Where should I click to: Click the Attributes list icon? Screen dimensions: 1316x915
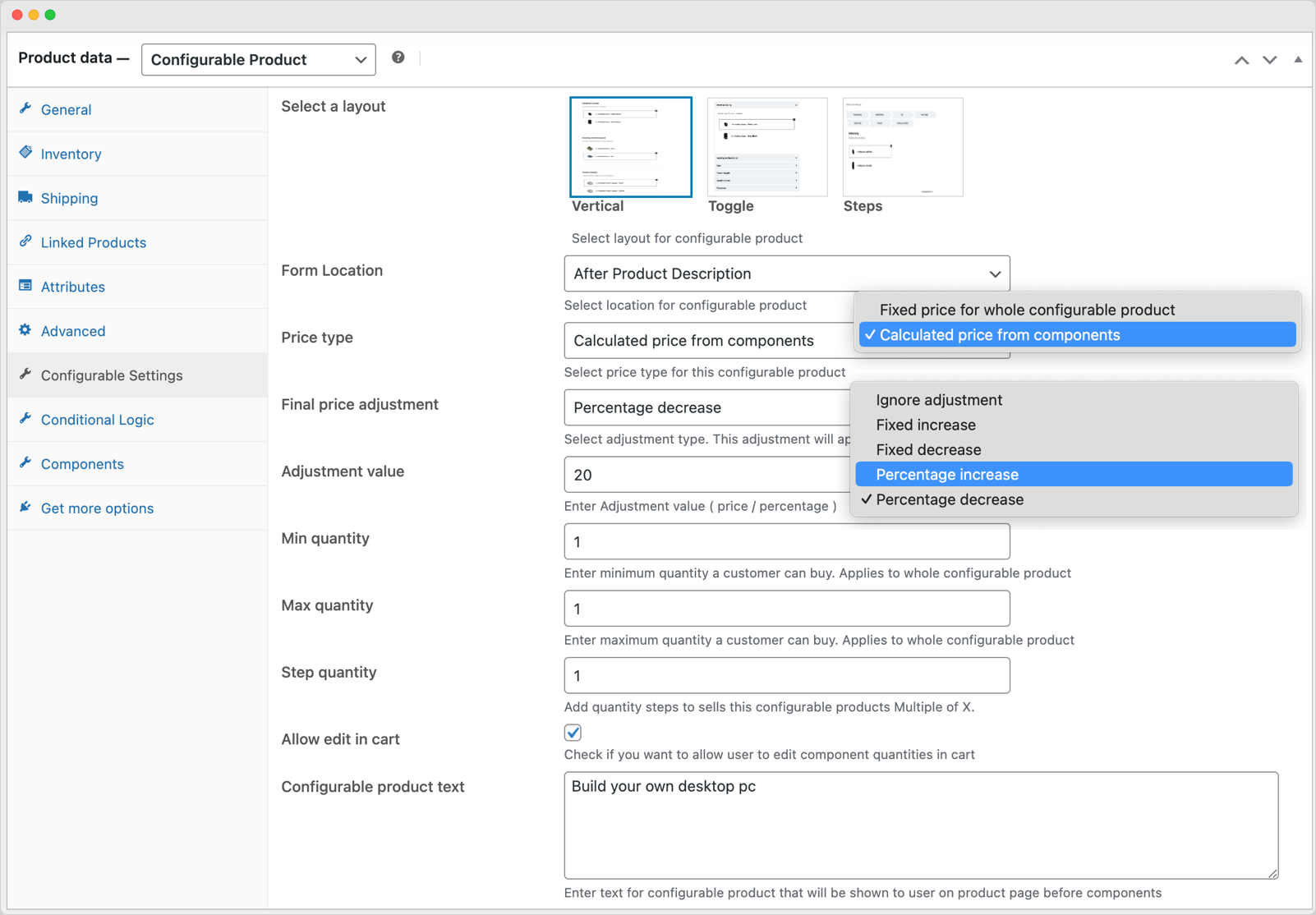coord(25,286)
